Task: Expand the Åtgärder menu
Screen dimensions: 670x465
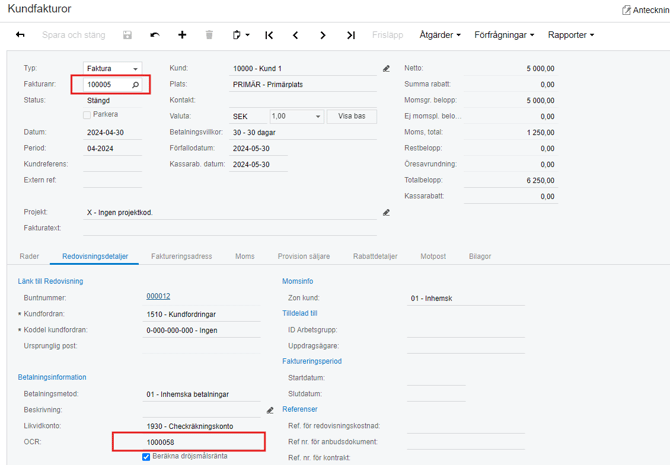Action: click(440, 35)
